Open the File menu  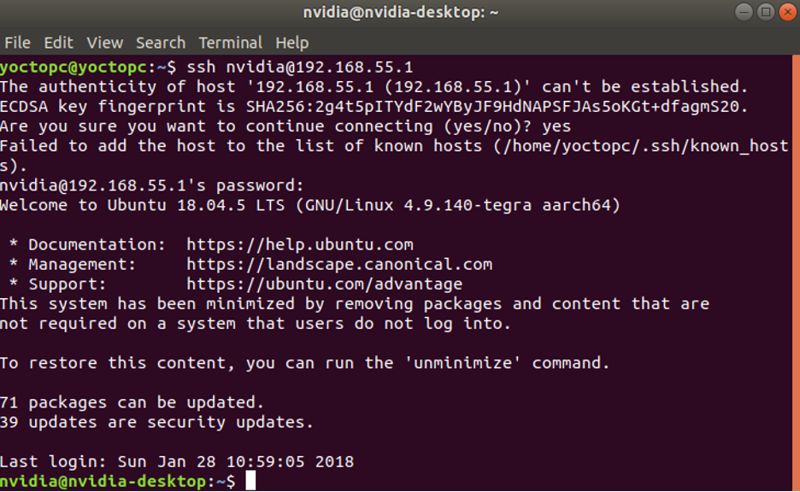click(17, 43)
